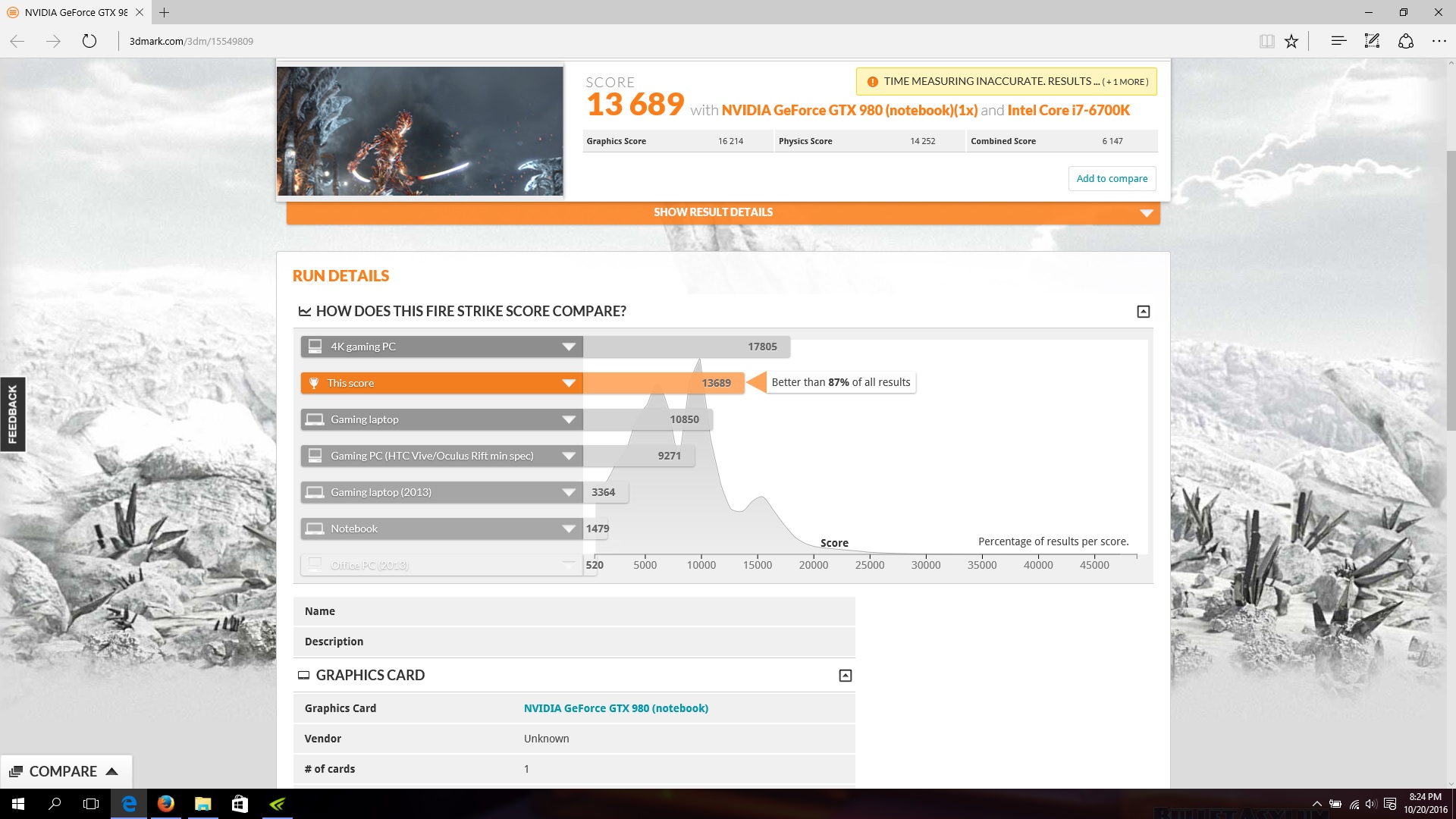Image resolution: width=1456 pixels, height=819 pixels.
Task: Expand the Notebook dropdown
Action: point(569,529)
